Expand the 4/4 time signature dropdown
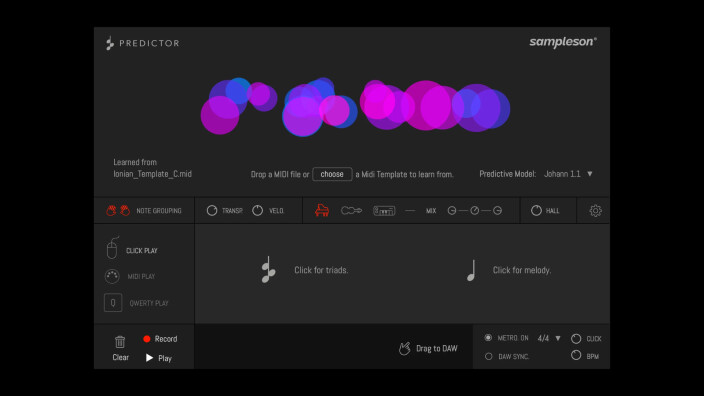The width and height of the screenshot is (704, 396). (549, 338)
